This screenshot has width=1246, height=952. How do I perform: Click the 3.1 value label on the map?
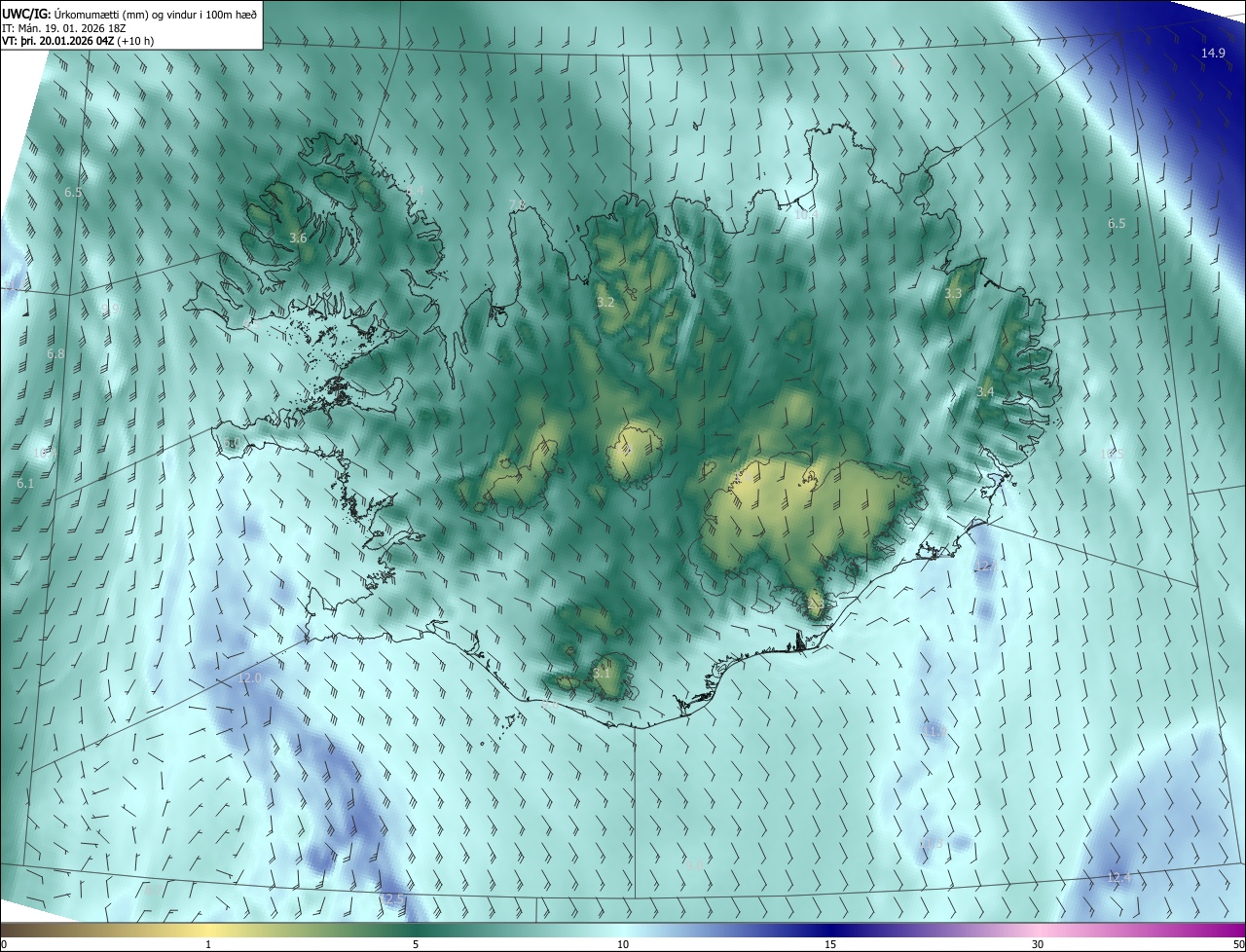pos(602,672)
